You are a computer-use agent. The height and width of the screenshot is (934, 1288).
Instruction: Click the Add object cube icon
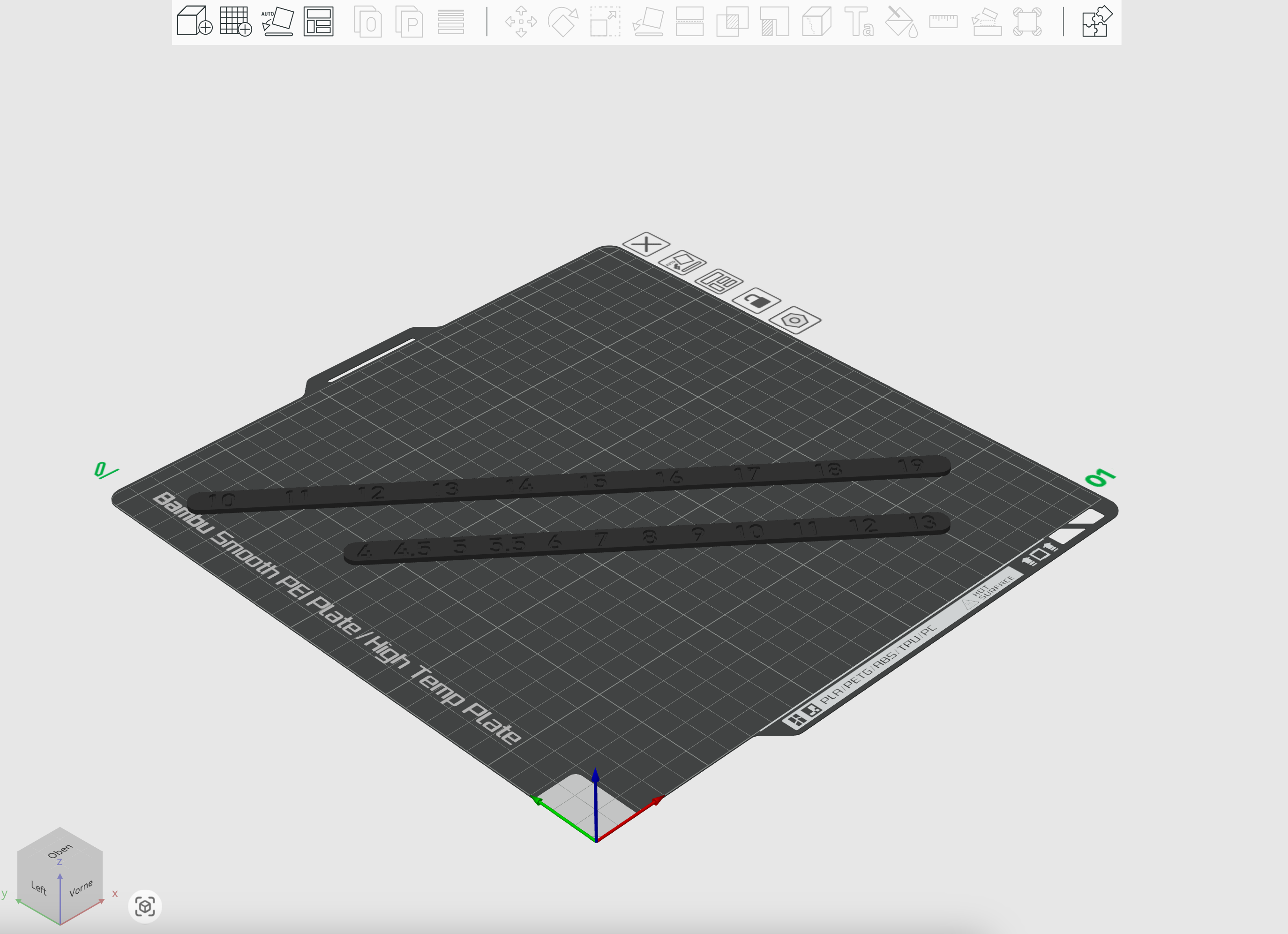click(x=194, y=22)
